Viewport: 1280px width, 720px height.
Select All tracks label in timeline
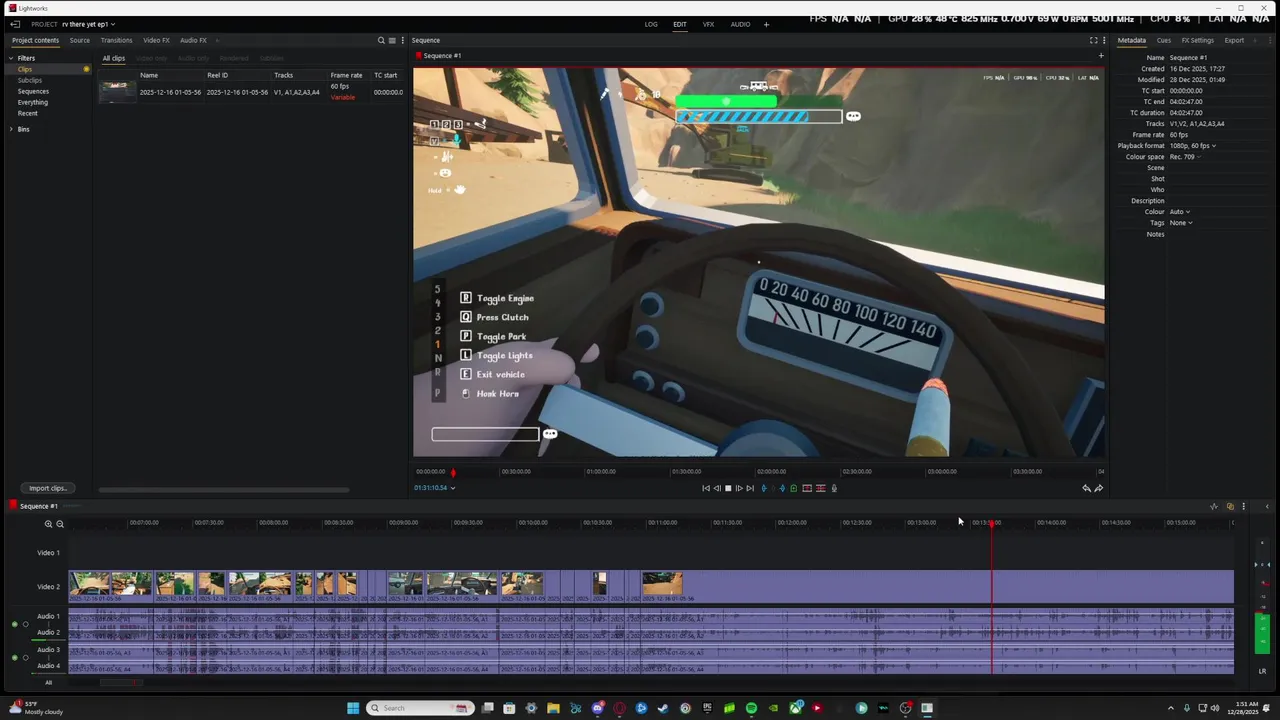click(x=48, y=683)
